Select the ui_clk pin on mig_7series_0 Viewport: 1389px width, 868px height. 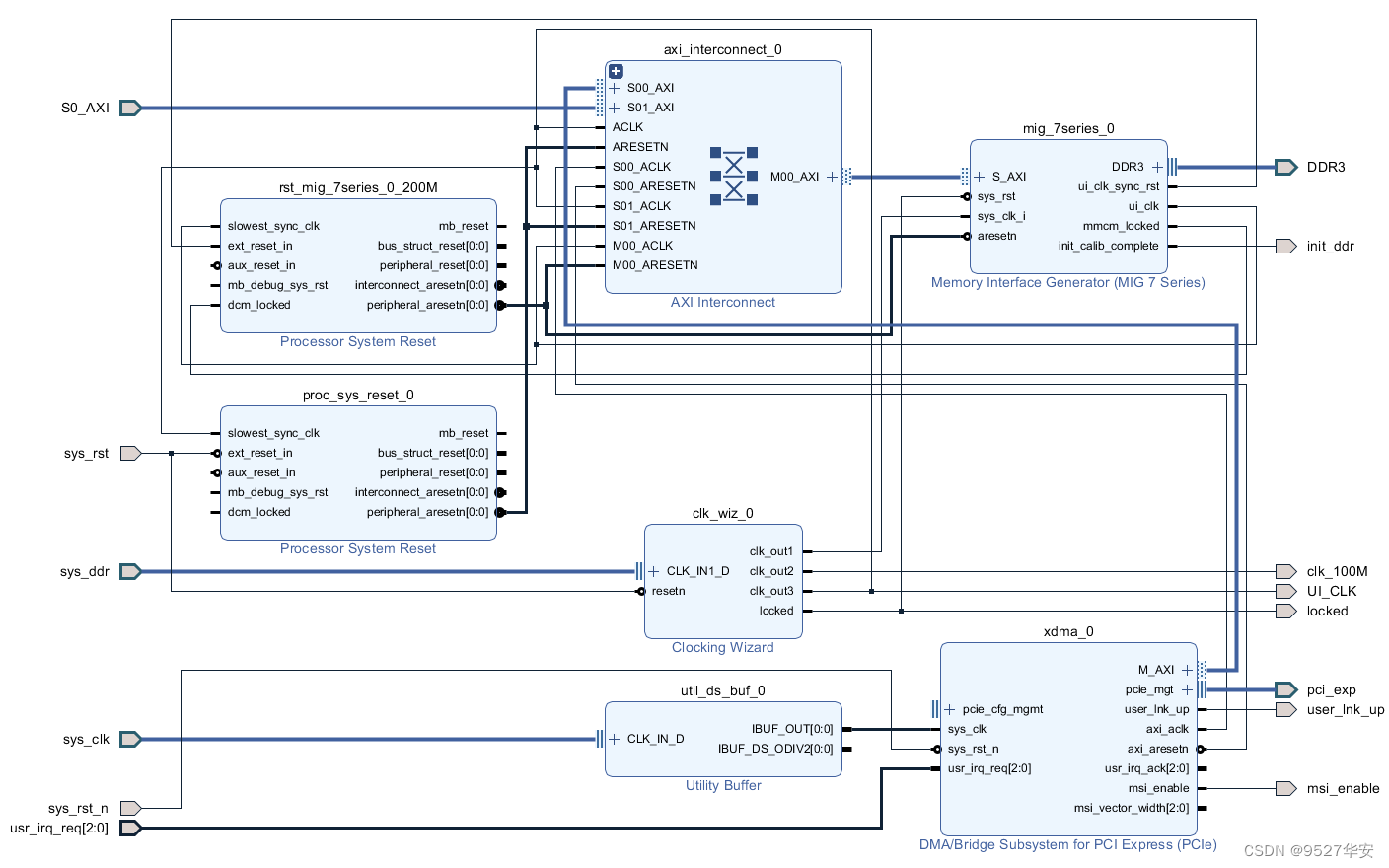click(x=1144, y=206)
